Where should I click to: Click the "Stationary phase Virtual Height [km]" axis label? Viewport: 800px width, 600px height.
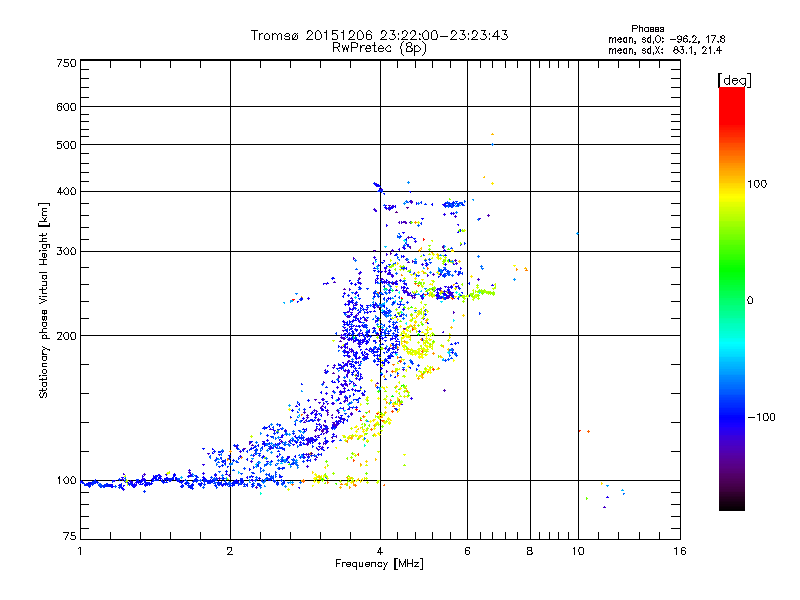(x=43, y=301)
